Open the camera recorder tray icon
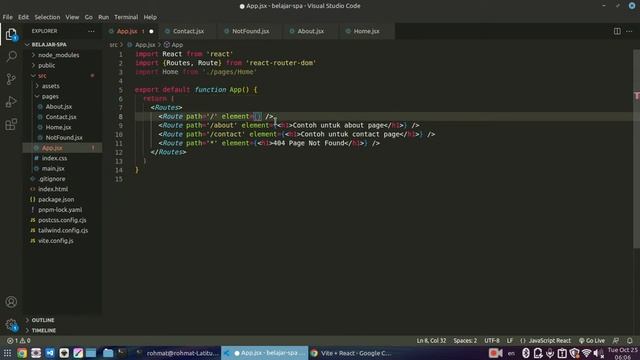Viewport: 640px width, 360px height. 495,353
